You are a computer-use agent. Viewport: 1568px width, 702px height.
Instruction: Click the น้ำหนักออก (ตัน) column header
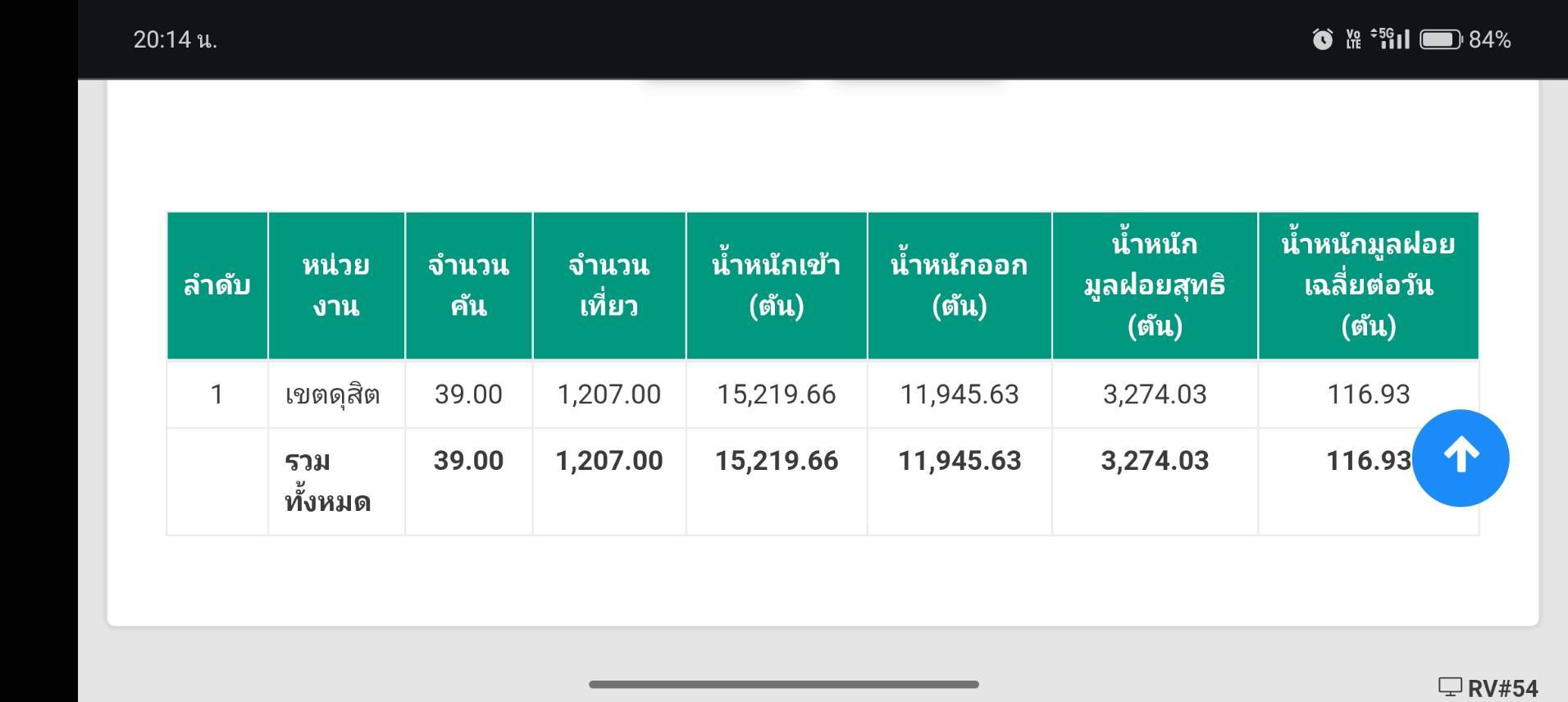[959, 285]
